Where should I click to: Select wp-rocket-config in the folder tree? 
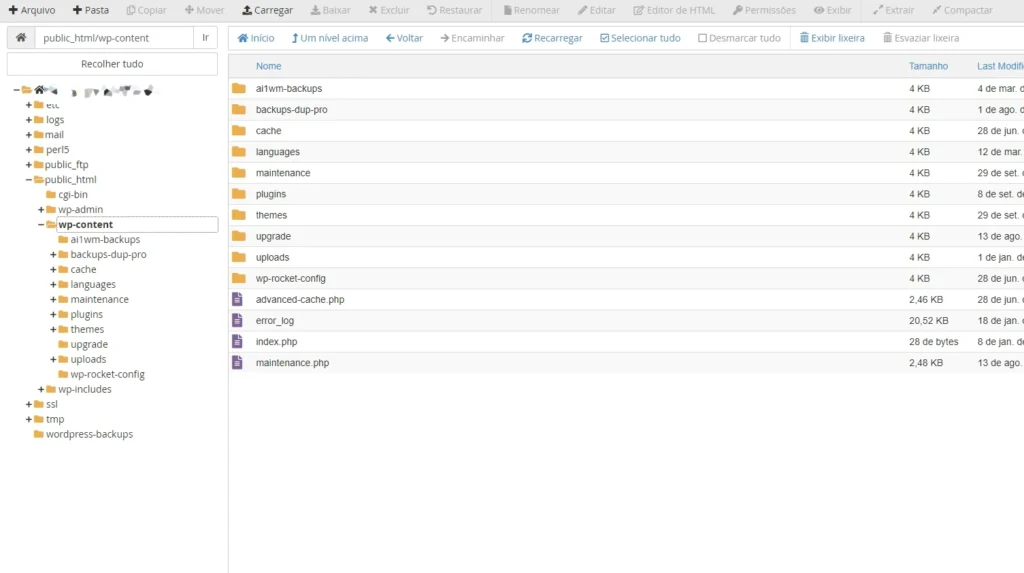(108, 374)
